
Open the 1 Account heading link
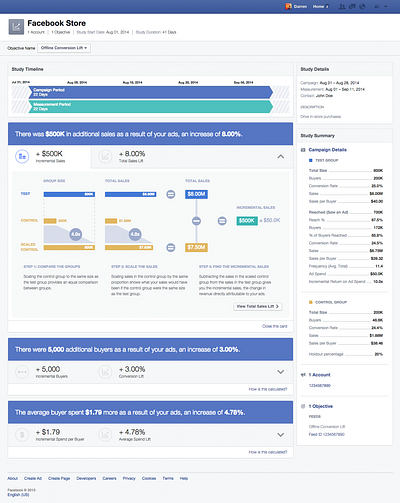click(x=319, y=375)
